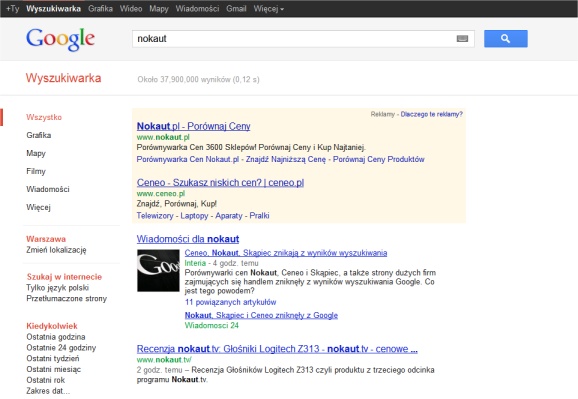Open Wideo in the top bar

pyautogui.click(x=131, y=8)
